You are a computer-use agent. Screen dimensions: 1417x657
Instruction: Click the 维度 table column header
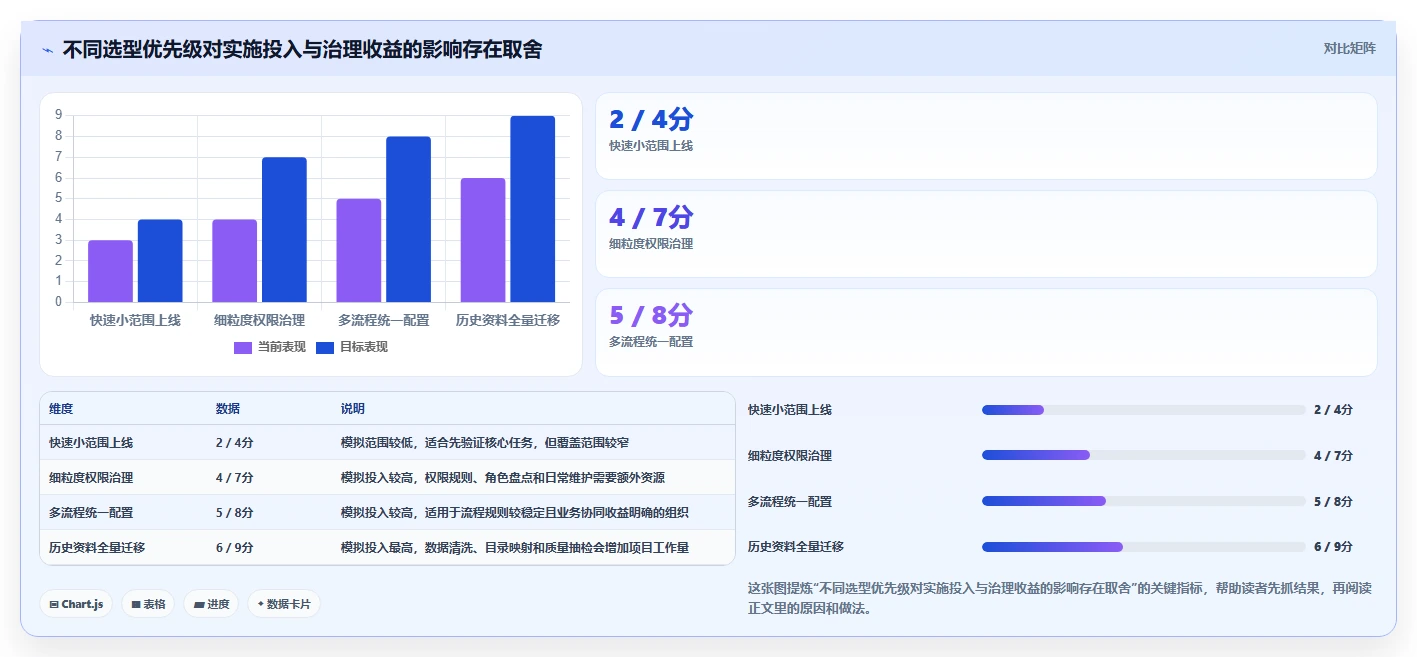click(61, 409)
